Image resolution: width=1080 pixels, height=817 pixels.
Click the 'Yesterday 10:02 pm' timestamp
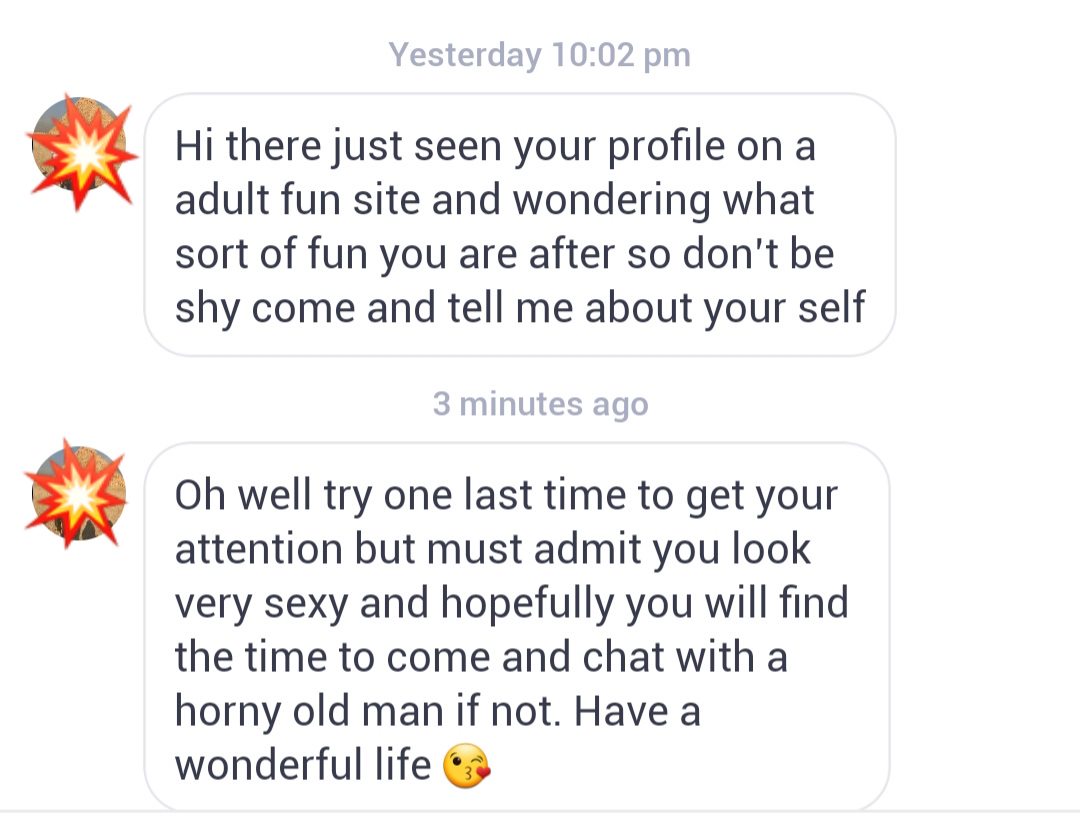[x=539, y=54]
